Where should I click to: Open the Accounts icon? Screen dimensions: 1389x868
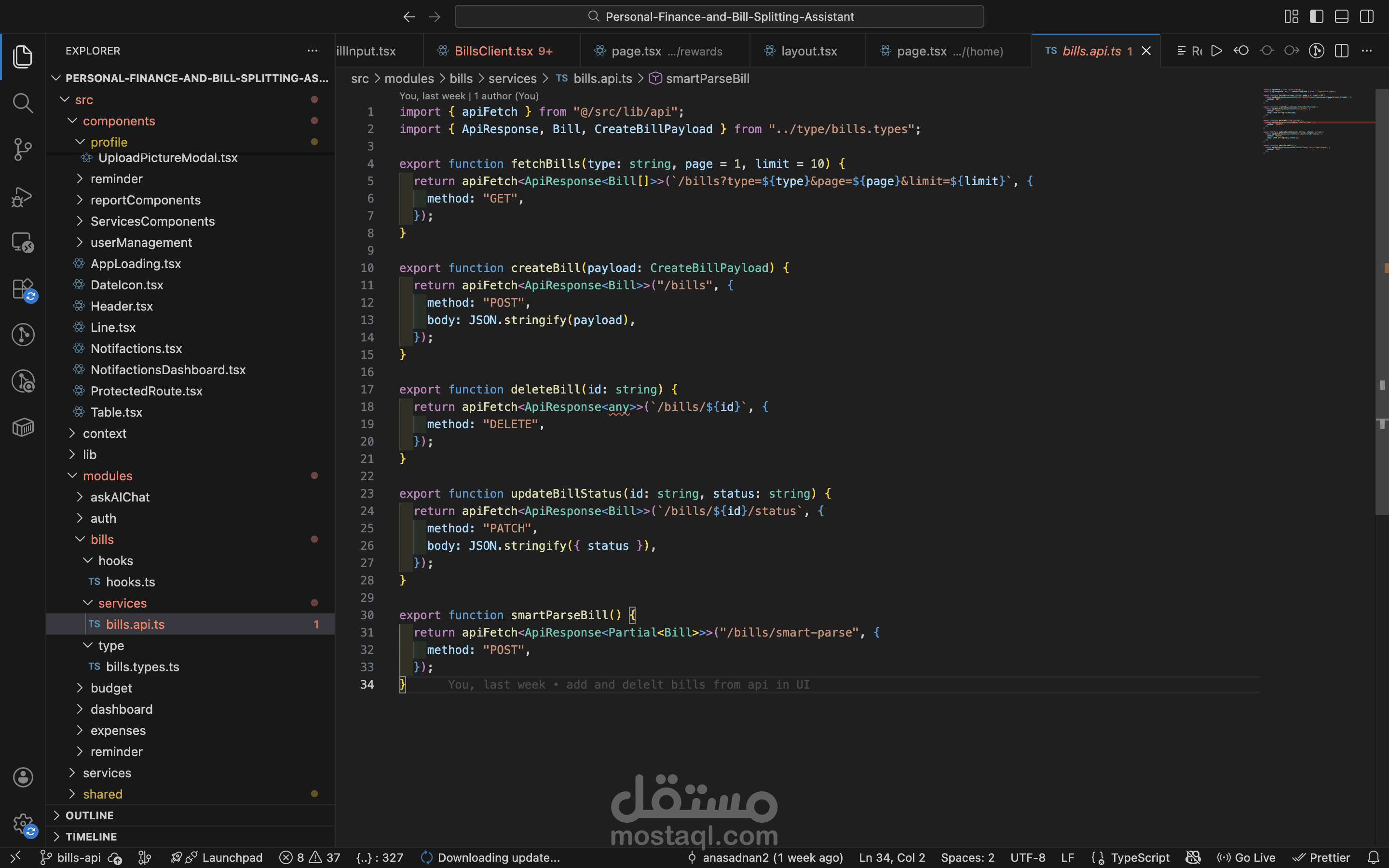23,777
